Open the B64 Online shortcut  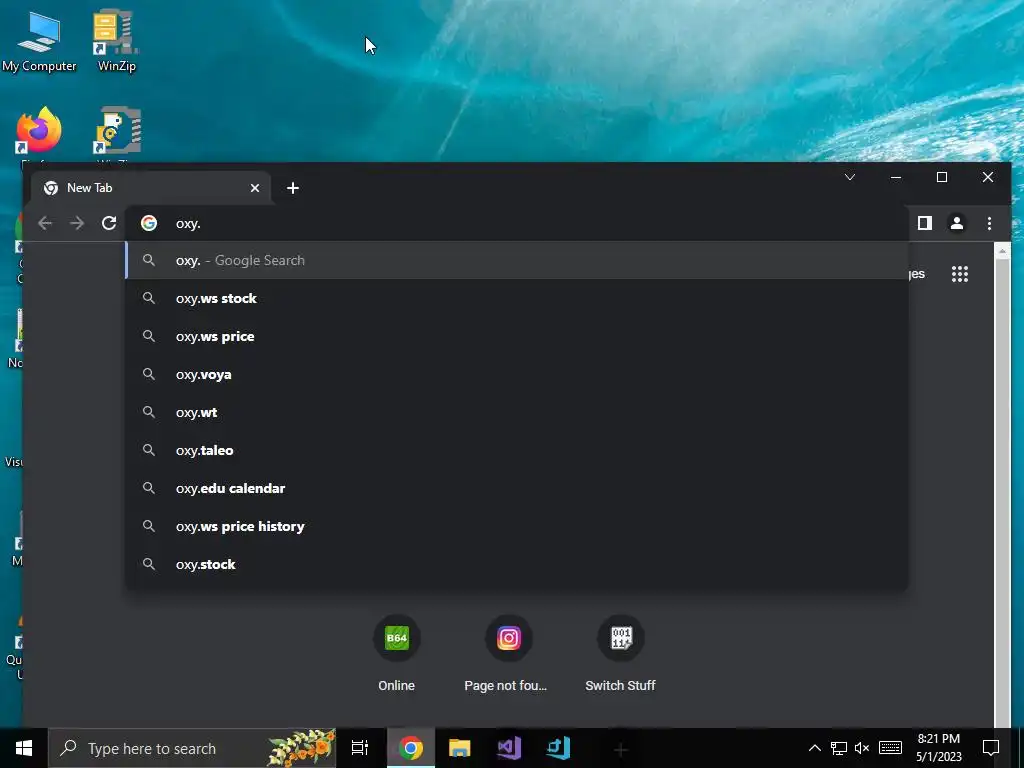coord(396,653)
